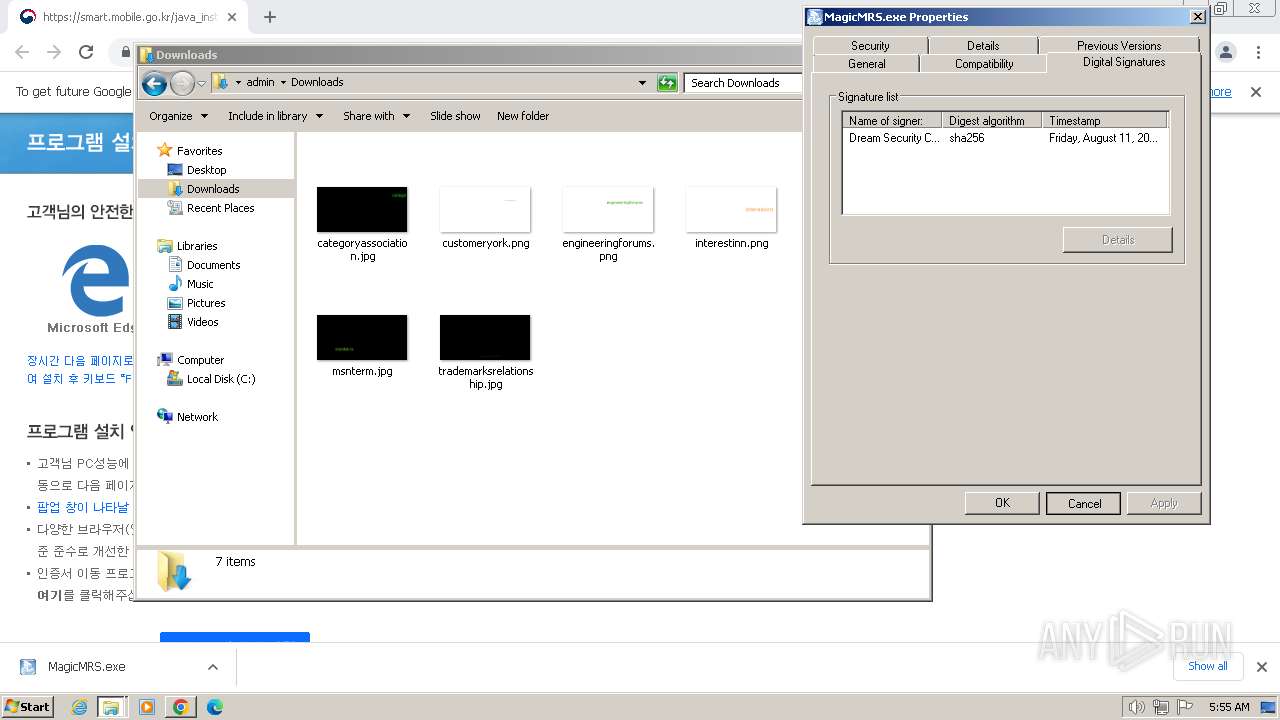
Task: Open Microsoft Edge from taskbar
Action: click(214, 707)
